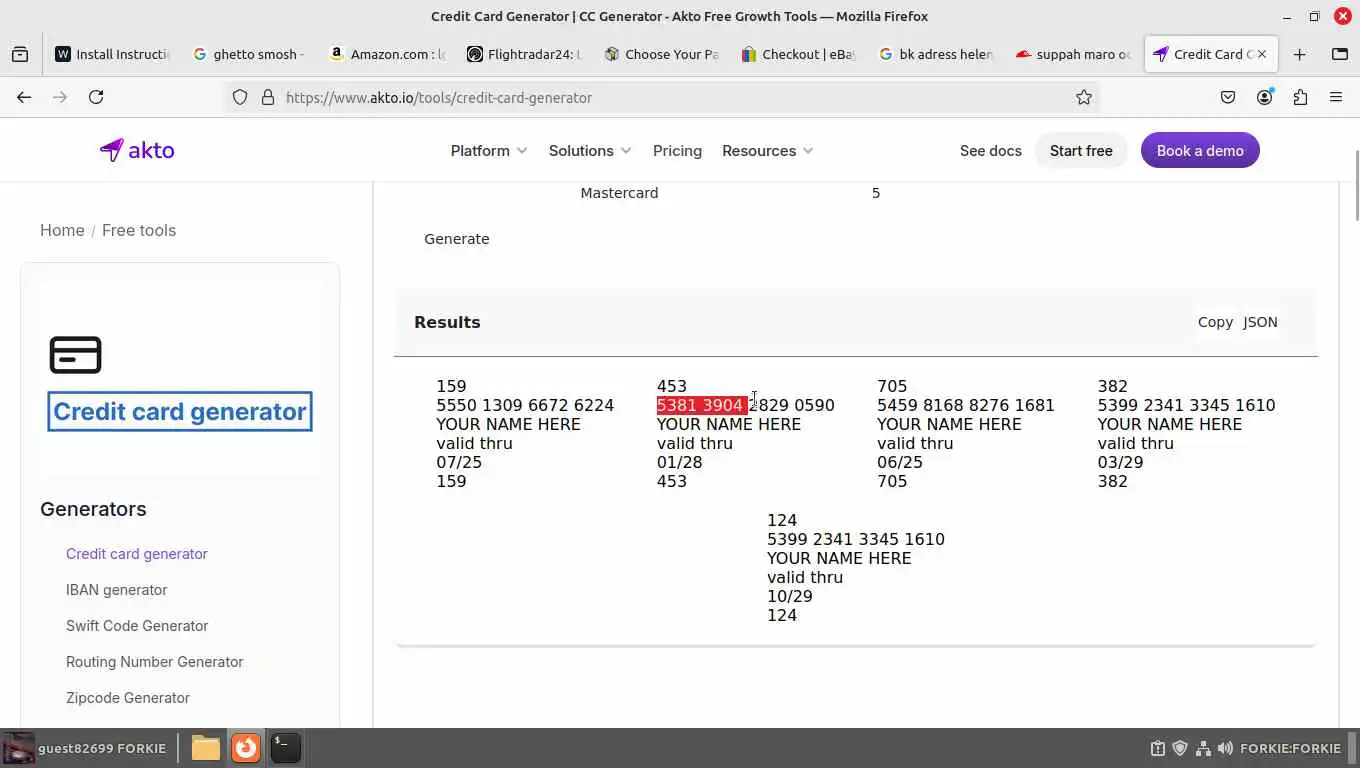Image resolution: width=1360 pixels, height=768 pixels.
Task: Open a new browser tab
Action: 1299,54
